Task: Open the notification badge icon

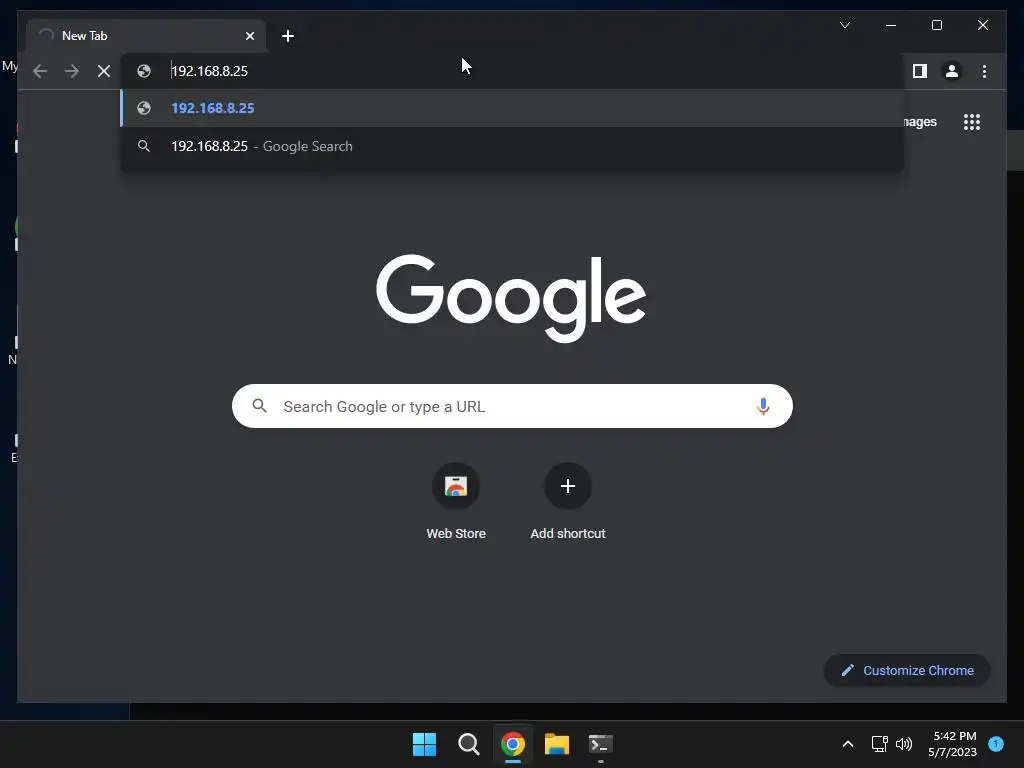Action: click(996, 744)
